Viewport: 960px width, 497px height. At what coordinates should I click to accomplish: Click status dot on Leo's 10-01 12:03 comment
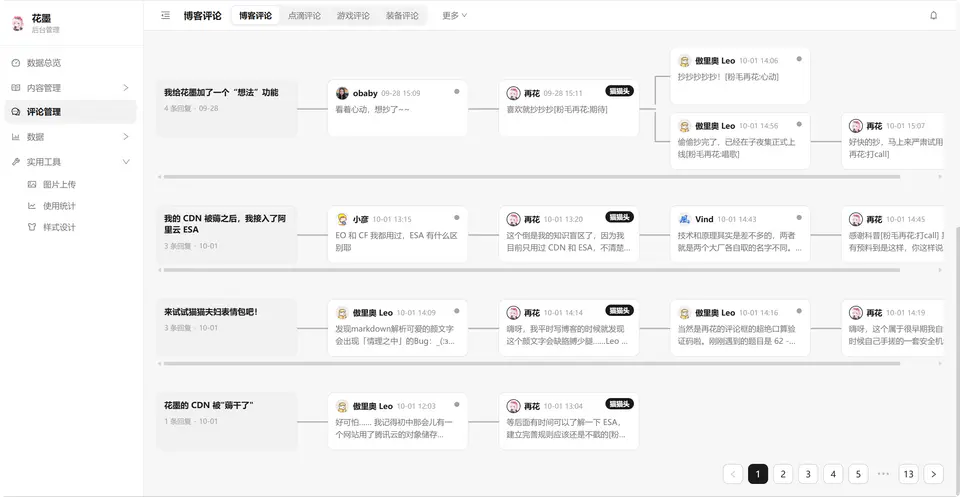[456, 405]
